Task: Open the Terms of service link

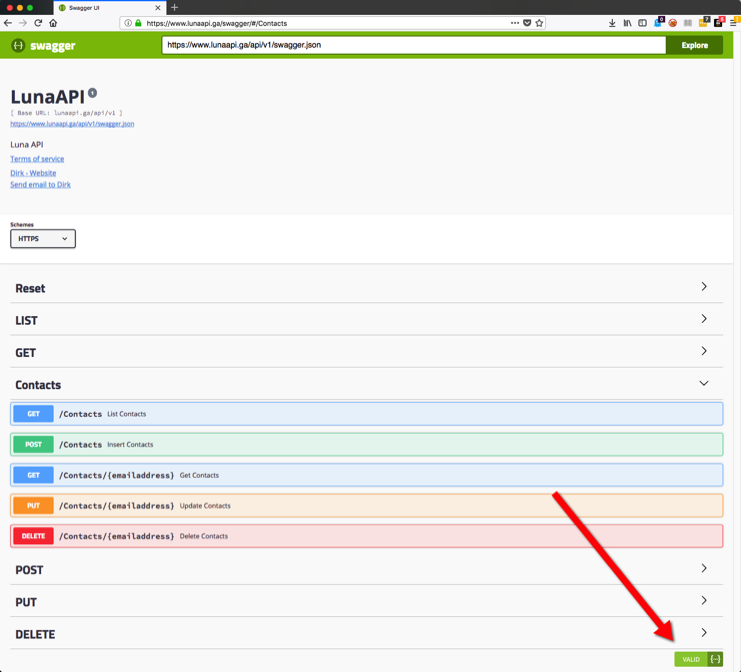Action: (37, 159)
